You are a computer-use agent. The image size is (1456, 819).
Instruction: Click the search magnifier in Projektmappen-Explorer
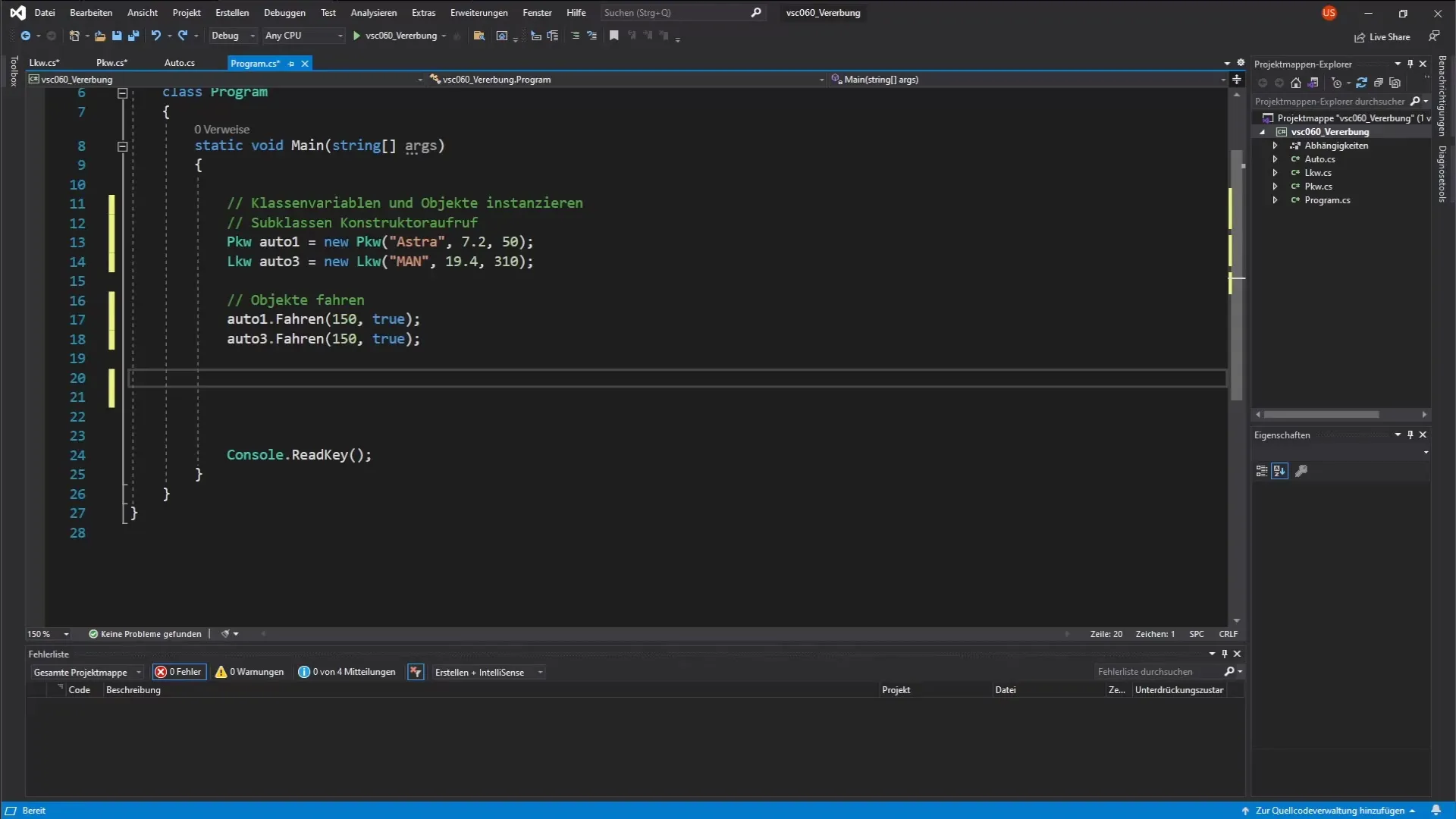1415,101
